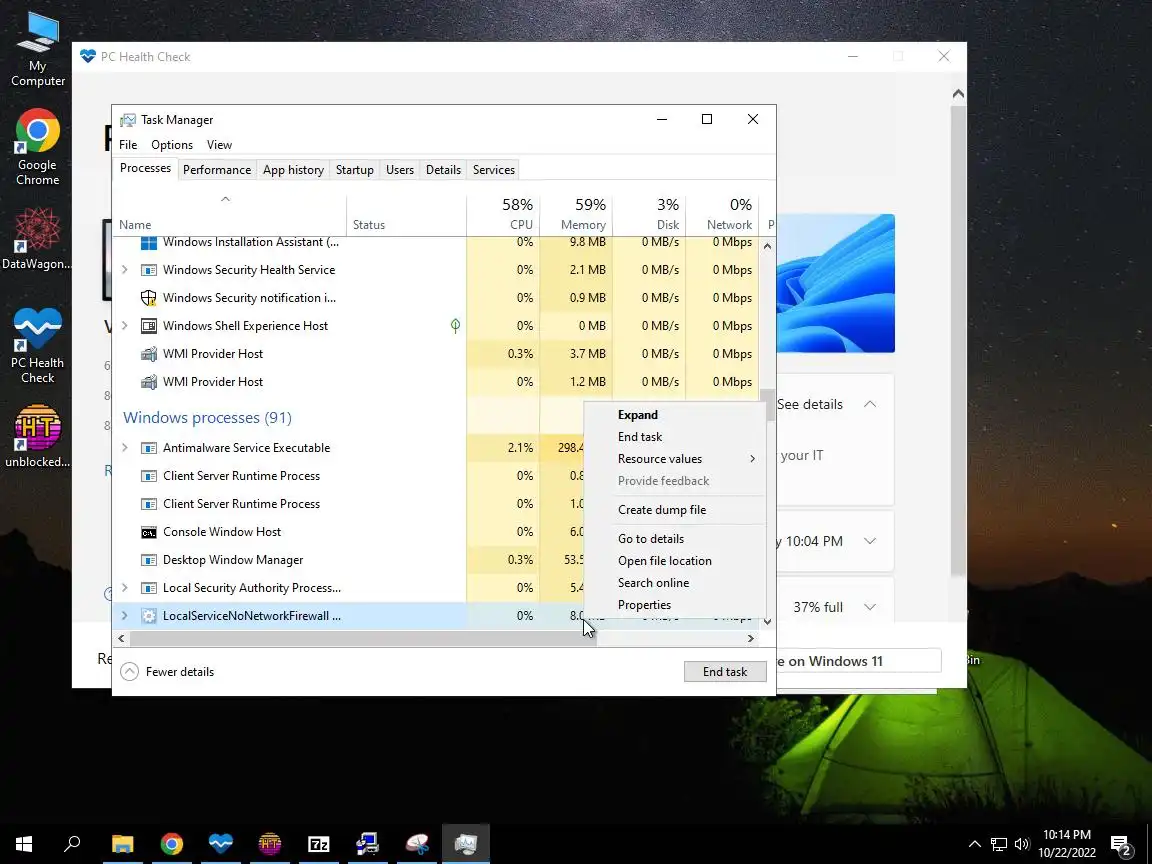Open My Computer desktop icon
Viewport: 1152px width, 864px height.
tap(37, 48)
